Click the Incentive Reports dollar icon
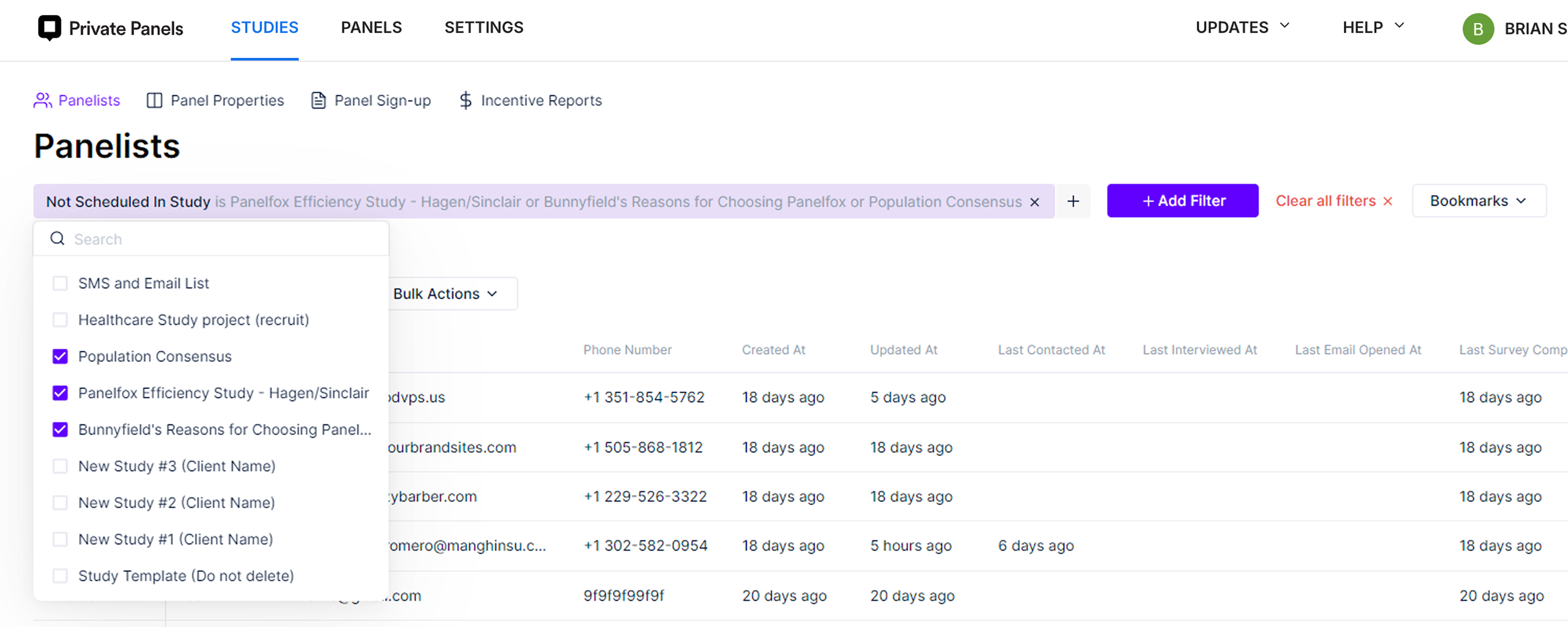Screen dimensions: 1568x627 (466, 100)
